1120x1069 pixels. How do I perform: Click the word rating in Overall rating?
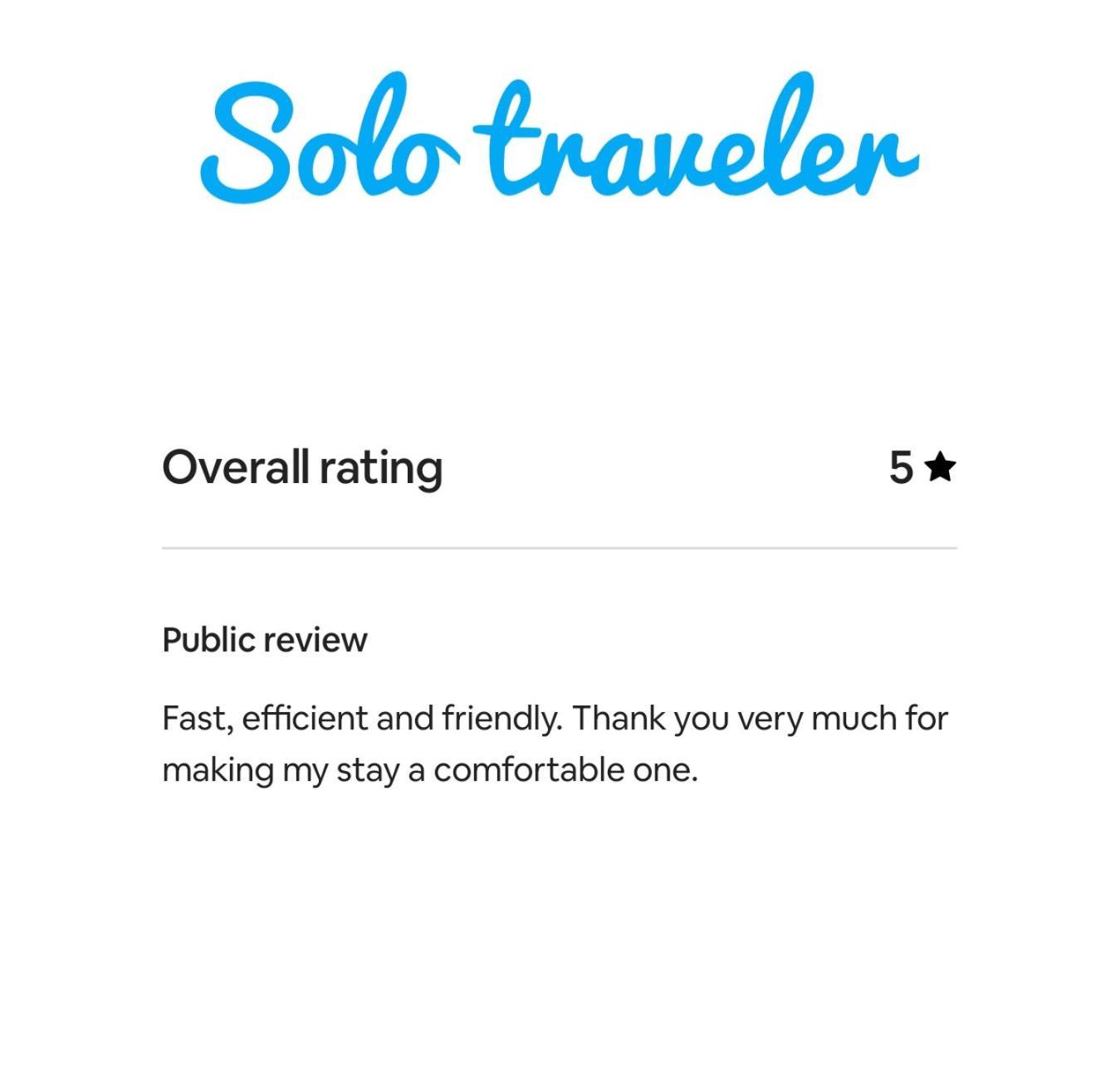(381, 470)
